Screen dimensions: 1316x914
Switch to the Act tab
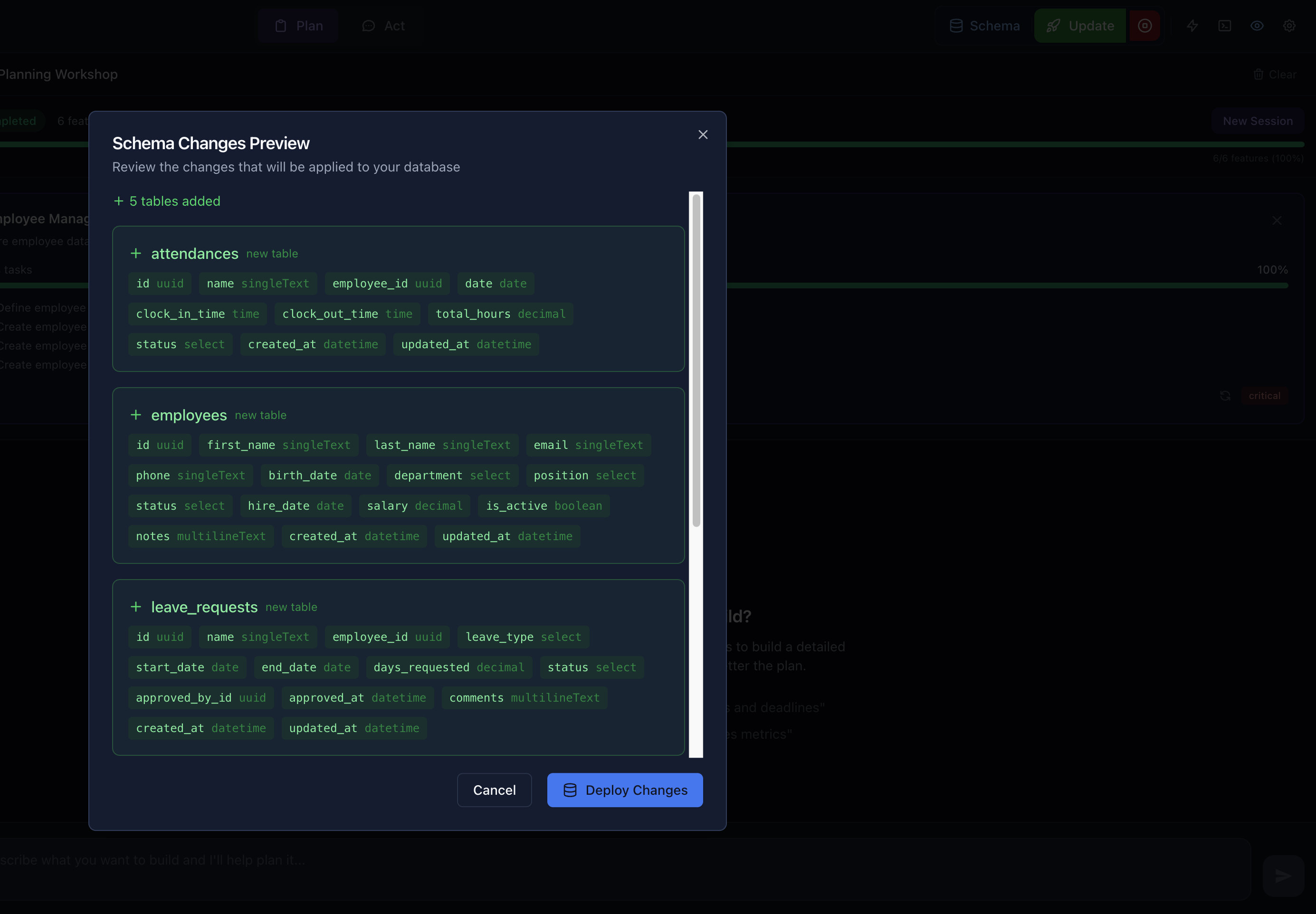point(383,26)
